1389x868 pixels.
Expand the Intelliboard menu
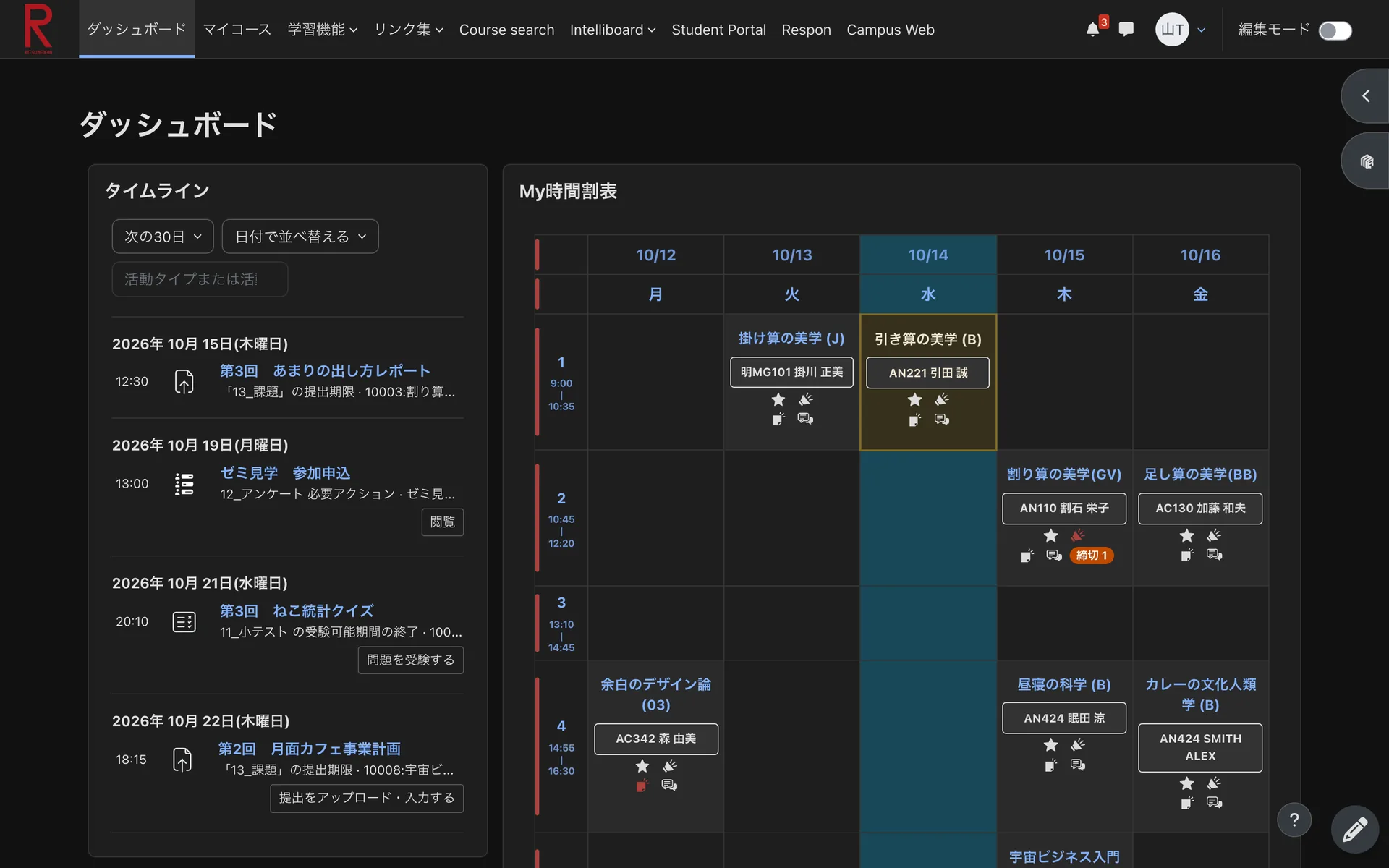pyautogui.click(x=613, y=30)
